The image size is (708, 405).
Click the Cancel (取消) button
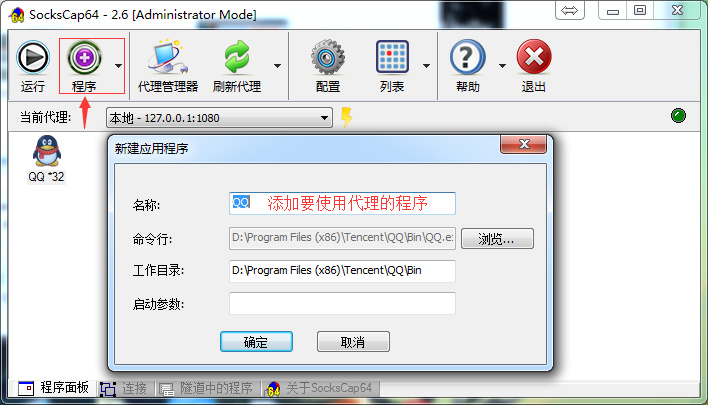pyautogui.click(x=353, y=342)
